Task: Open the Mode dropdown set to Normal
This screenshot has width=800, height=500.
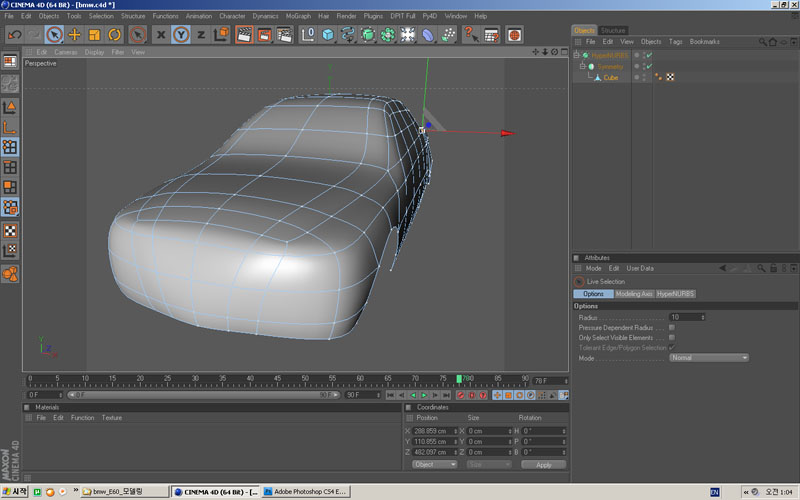Action: [x=709, y=357]
